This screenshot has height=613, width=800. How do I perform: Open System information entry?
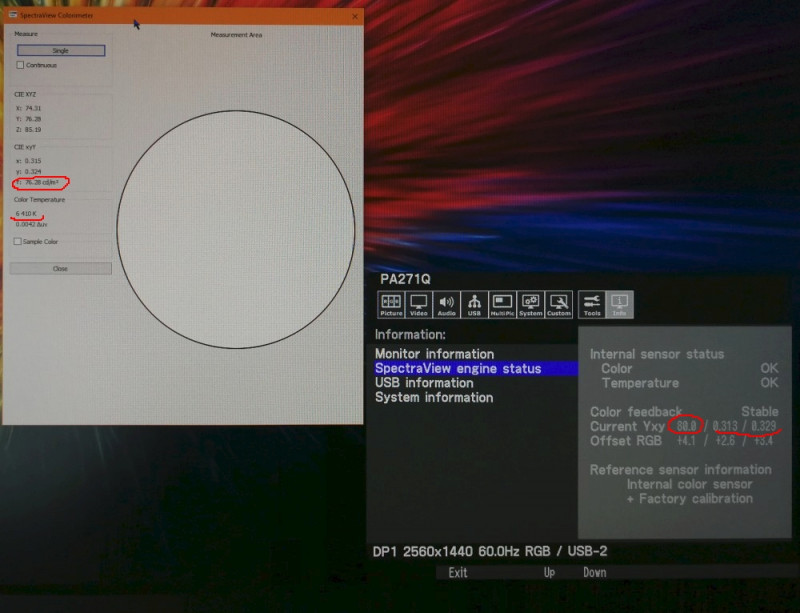point(433,398)
